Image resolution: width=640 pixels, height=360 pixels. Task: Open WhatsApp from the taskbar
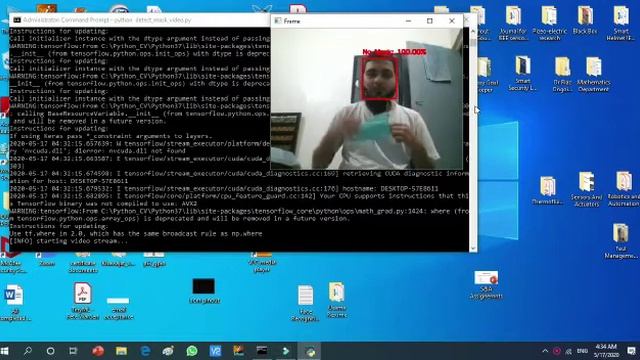[x=192, y=351]
